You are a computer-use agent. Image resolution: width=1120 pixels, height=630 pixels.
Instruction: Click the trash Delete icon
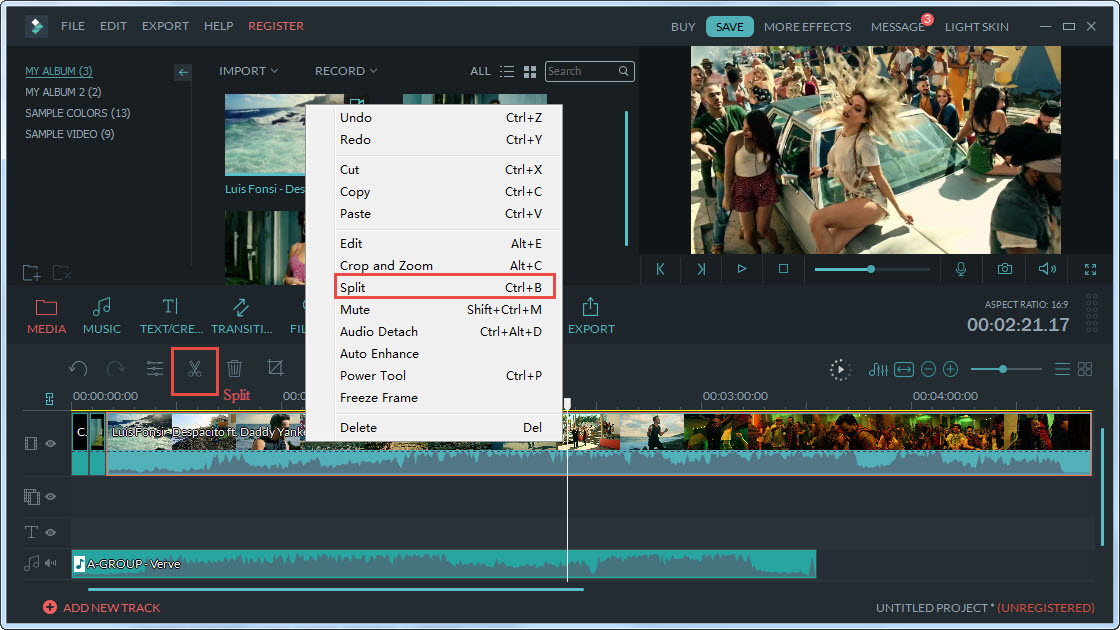coord(234,369)
